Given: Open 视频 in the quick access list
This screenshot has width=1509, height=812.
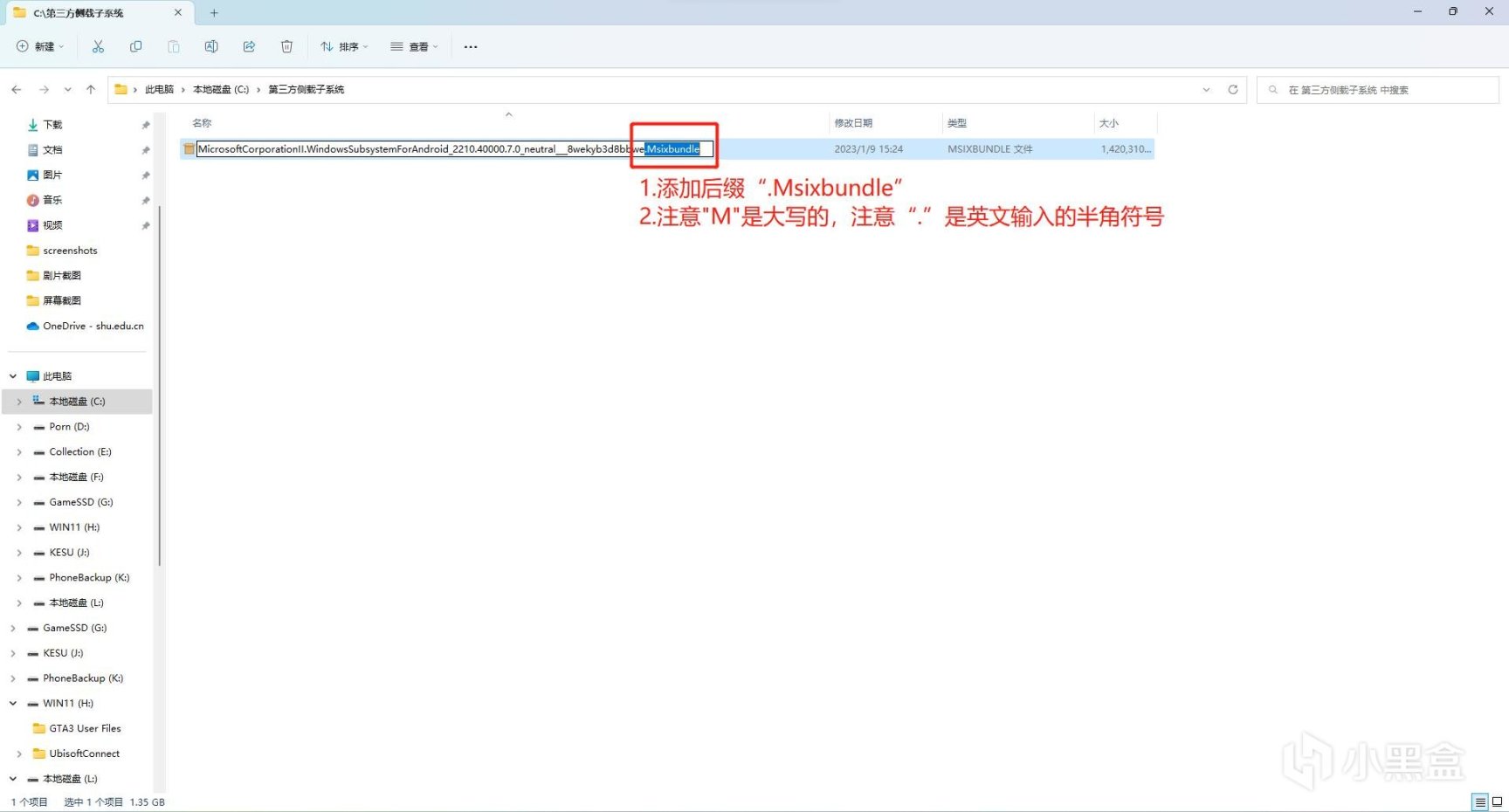Looking at the screenshot, I should click(52, 225).
